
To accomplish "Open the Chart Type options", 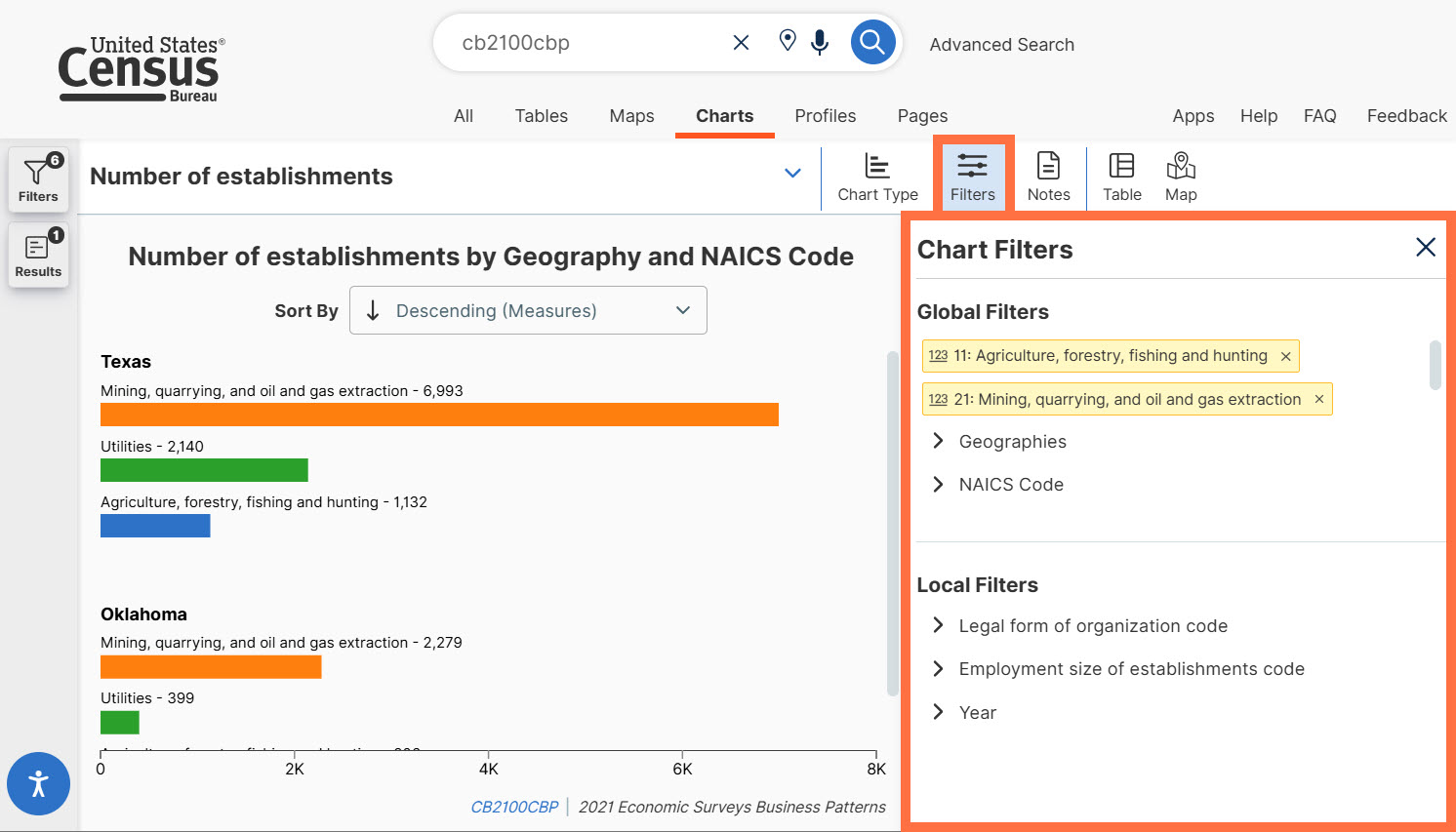I will click(x=877, y=178).
